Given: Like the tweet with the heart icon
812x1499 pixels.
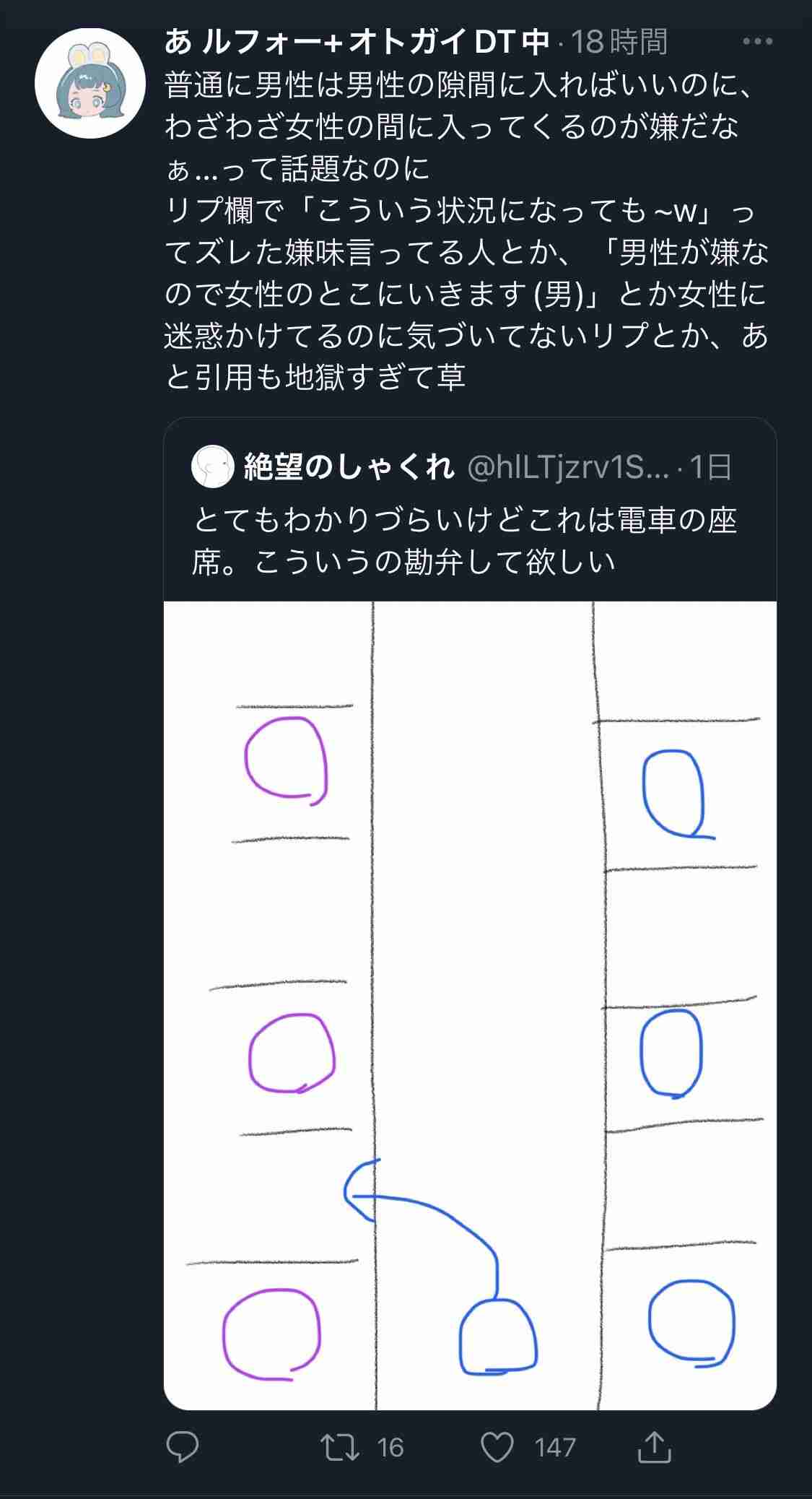Looking at the screenshot, I should click(497, 1447).
